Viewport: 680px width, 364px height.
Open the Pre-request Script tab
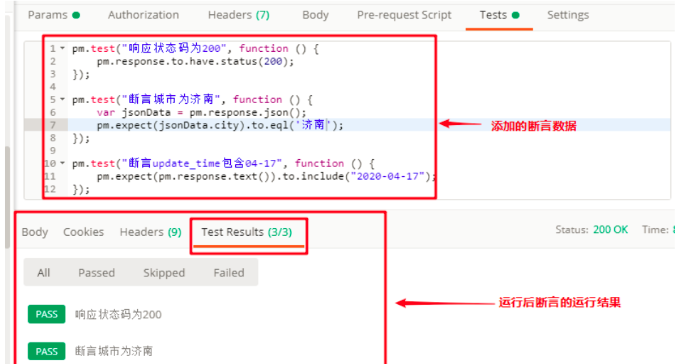[x=404, y=15]
